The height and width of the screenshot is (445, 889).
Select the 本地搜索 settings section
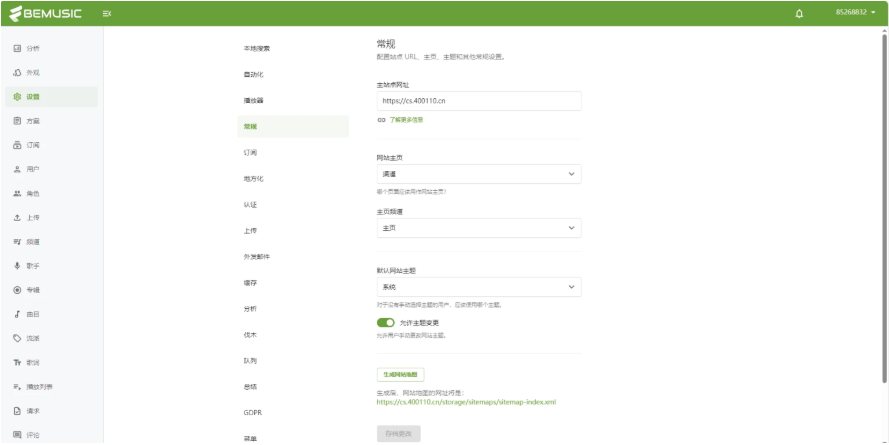257,48
